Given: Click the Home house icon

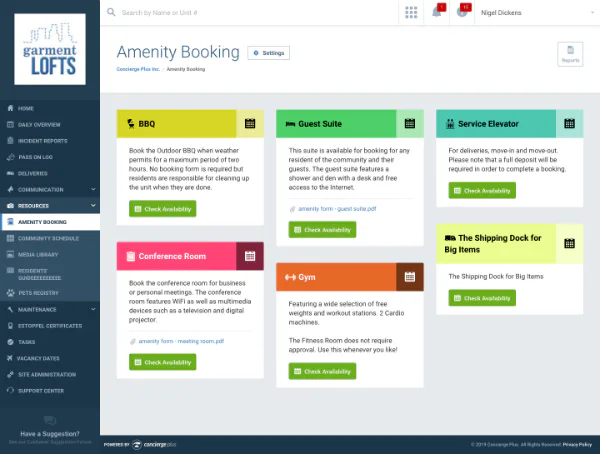Looking at the screenshot, I should click(x=11, y=108).
